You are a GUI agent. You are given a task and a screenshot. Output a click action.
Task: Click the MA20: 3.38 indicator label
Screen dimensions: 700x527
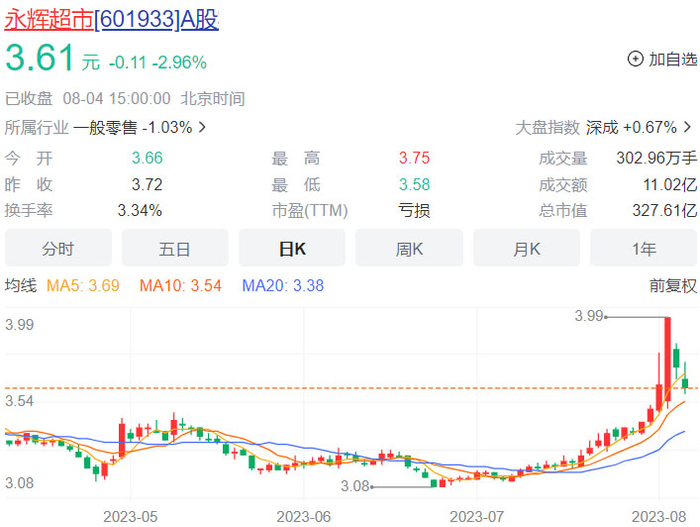283,285
